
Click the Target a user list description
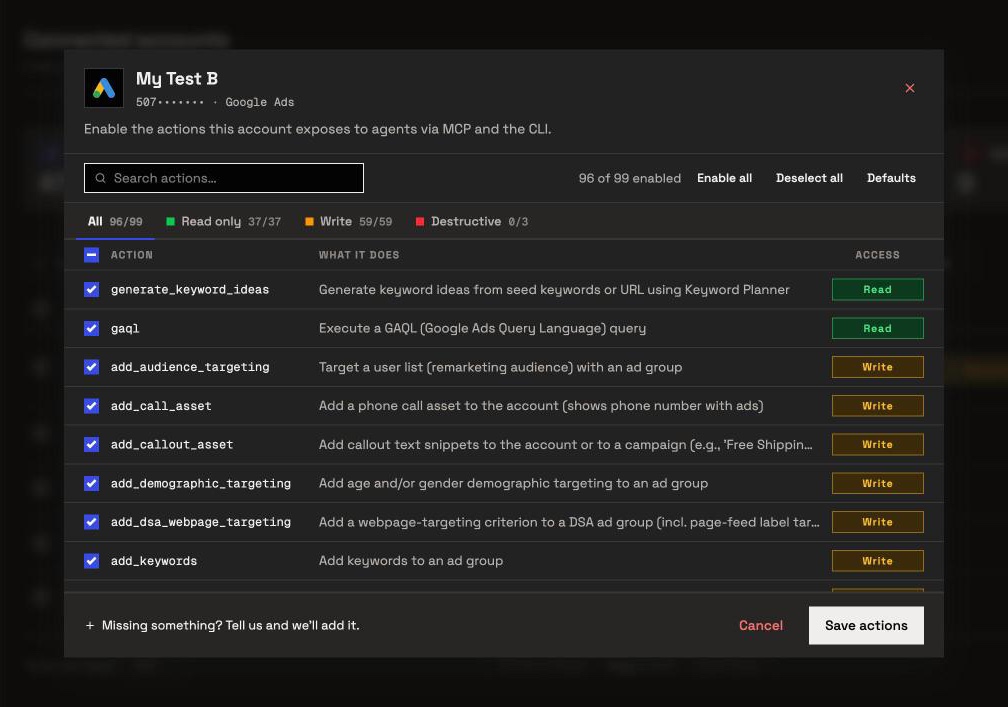[500, 367]
